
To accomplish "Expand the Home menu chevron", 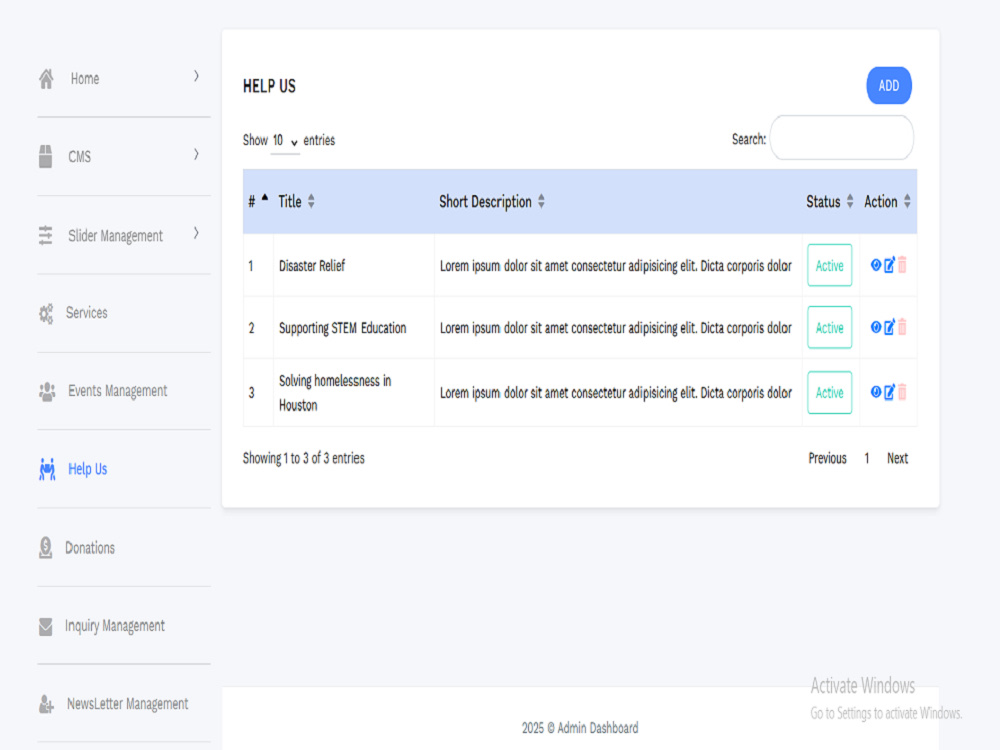I will tap(196, 76).
